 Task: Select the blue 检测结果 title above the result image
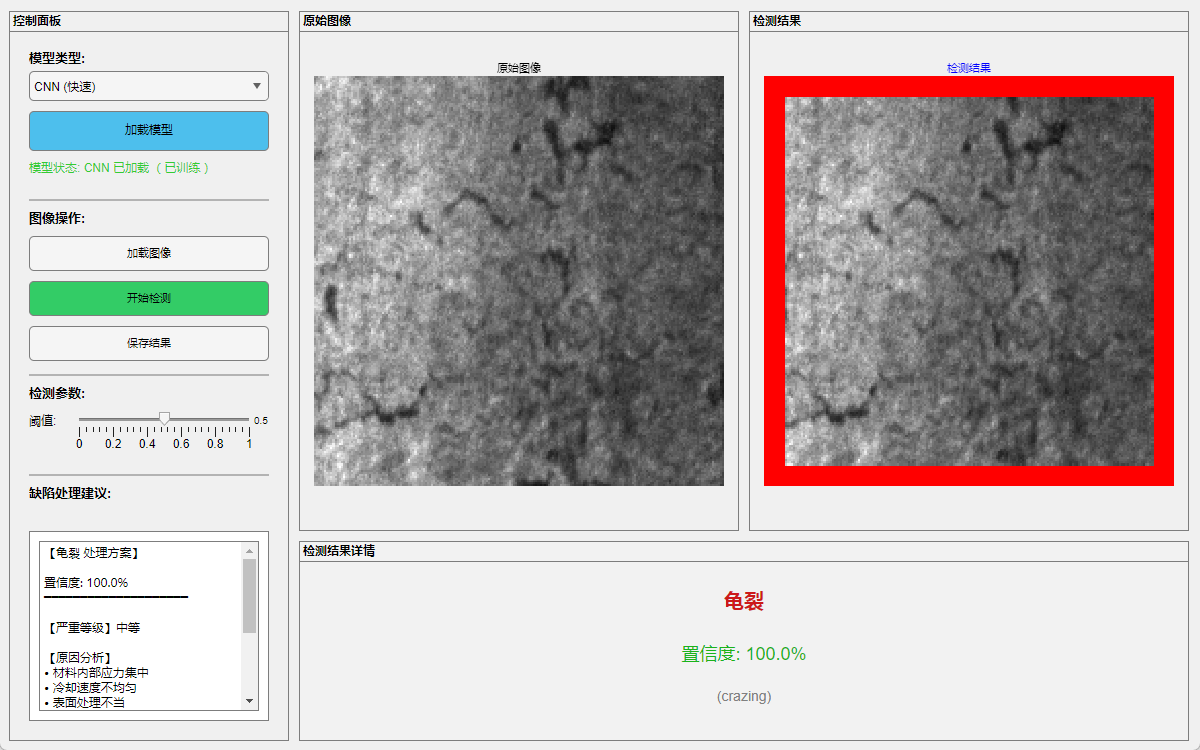click(968, 68)
